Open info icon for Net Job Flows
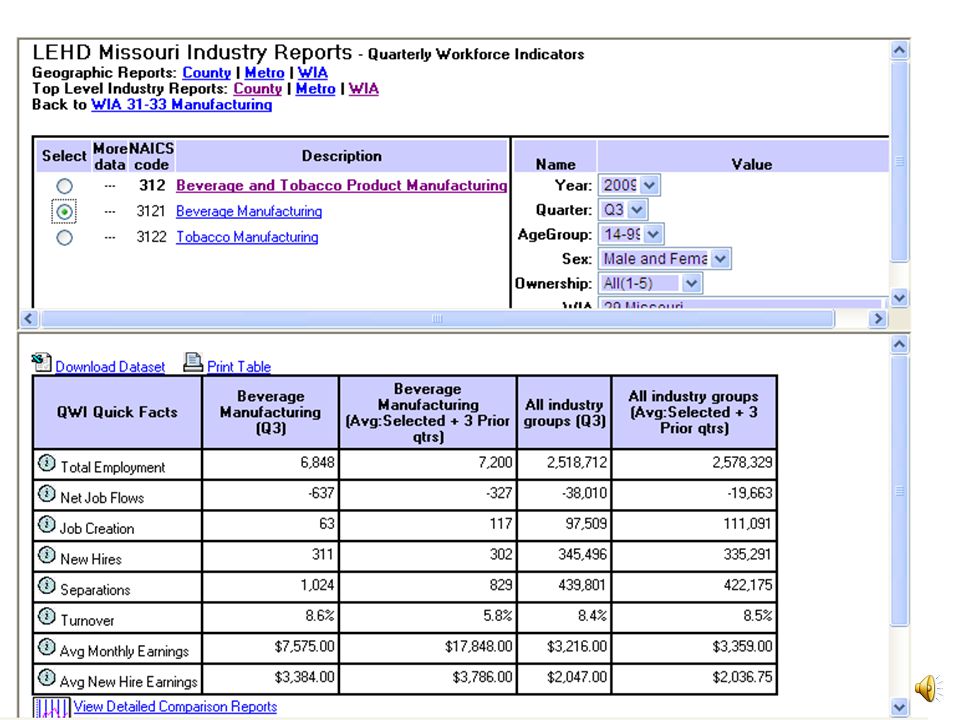The image size is (960, 720). tap(47, 494)
